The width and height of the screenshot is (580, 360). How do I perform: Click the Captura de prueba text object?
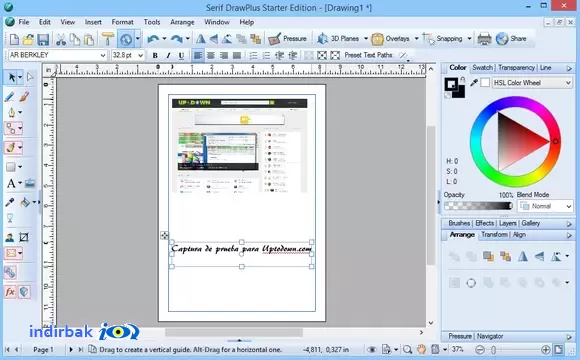(x=242, y=249)
